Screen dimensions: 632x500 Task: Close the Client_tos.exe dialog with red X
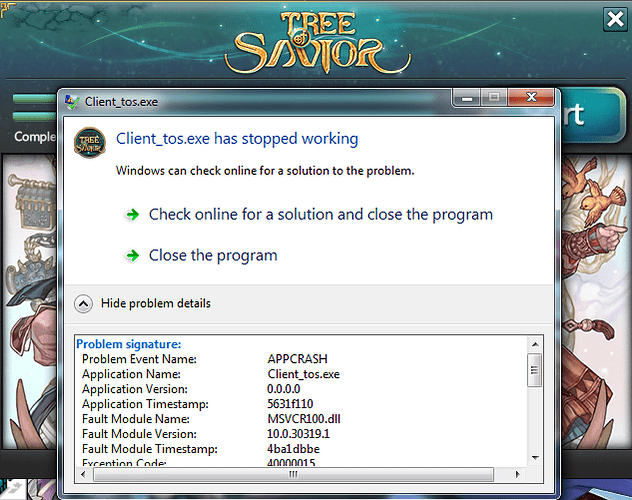pyautogui.click(x=531, y=99)
